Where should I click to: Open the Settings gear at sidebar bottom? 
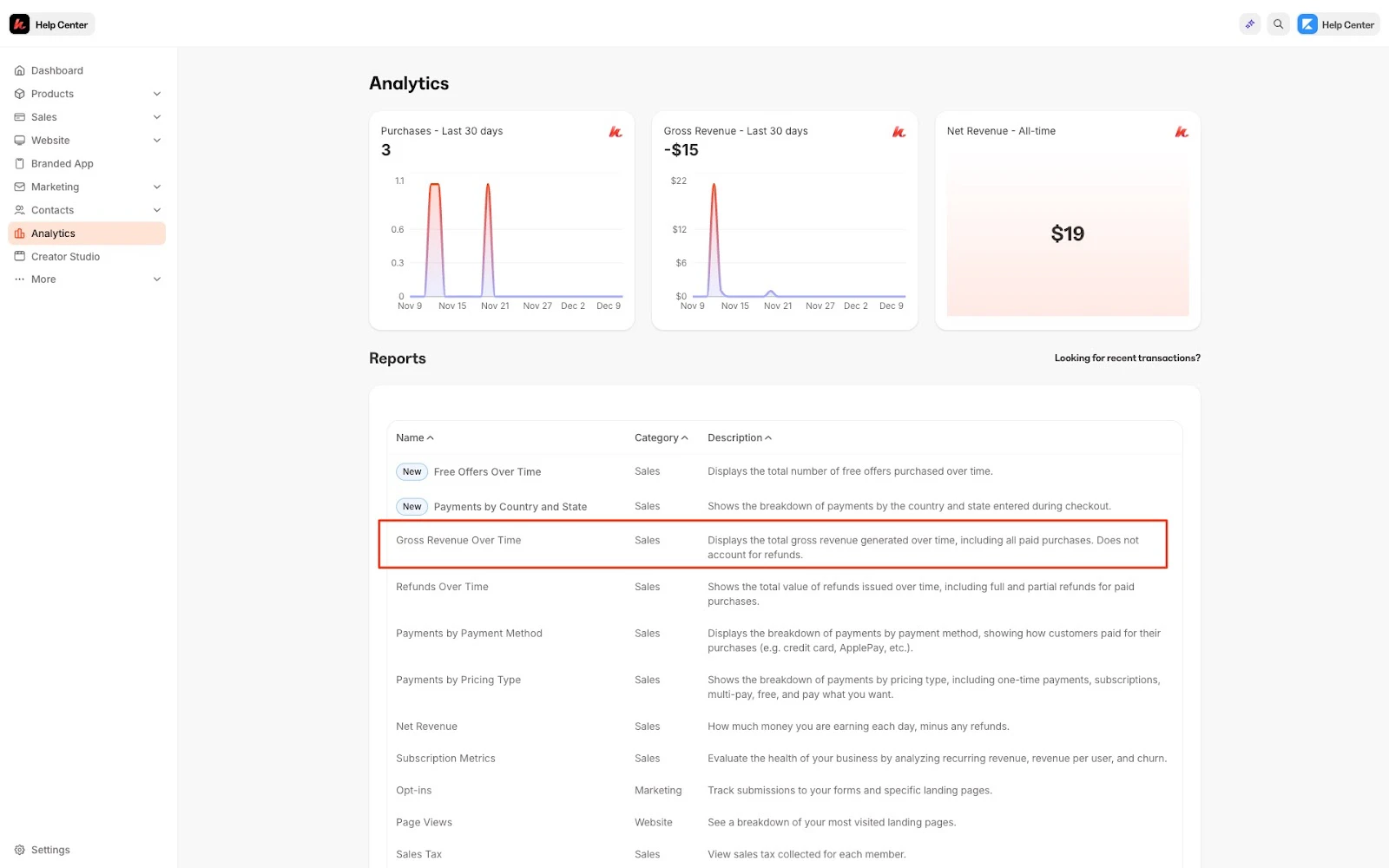coord(19,849)
